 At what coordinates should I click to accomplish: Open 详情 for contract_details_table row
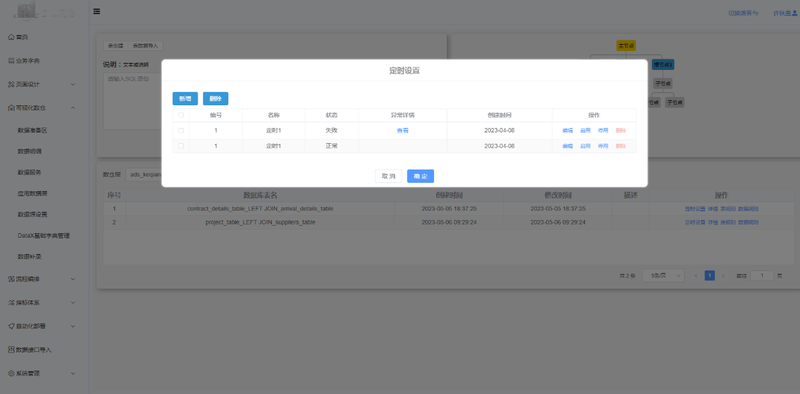713,209
